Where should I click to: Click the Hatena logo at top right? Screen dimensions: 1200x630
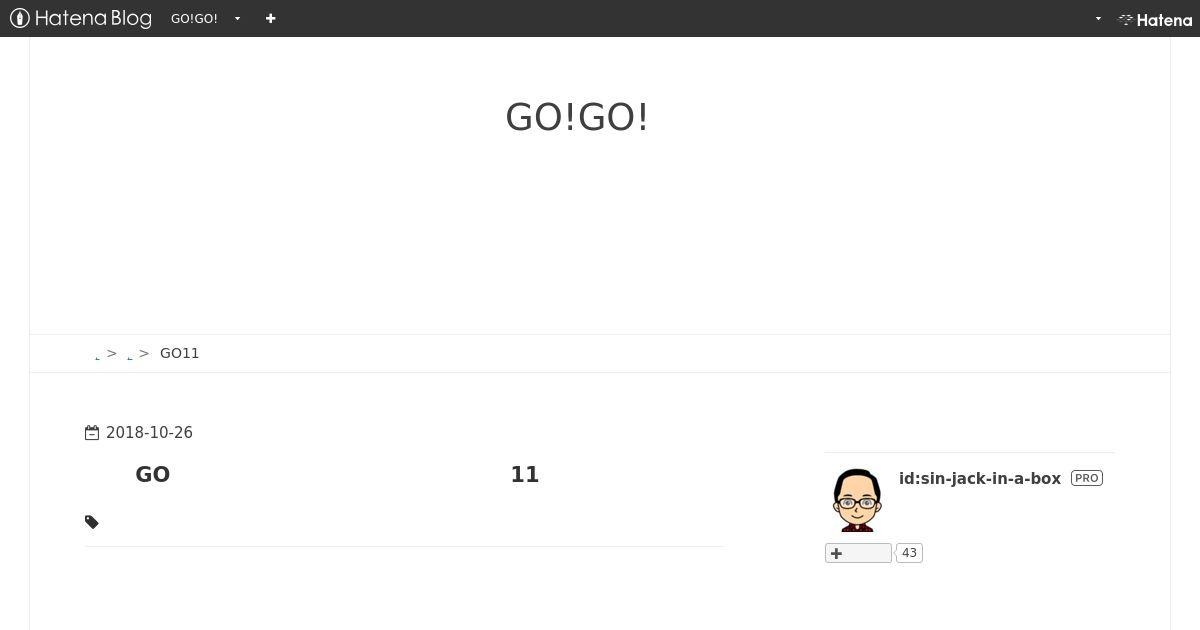coord(1155,19)
